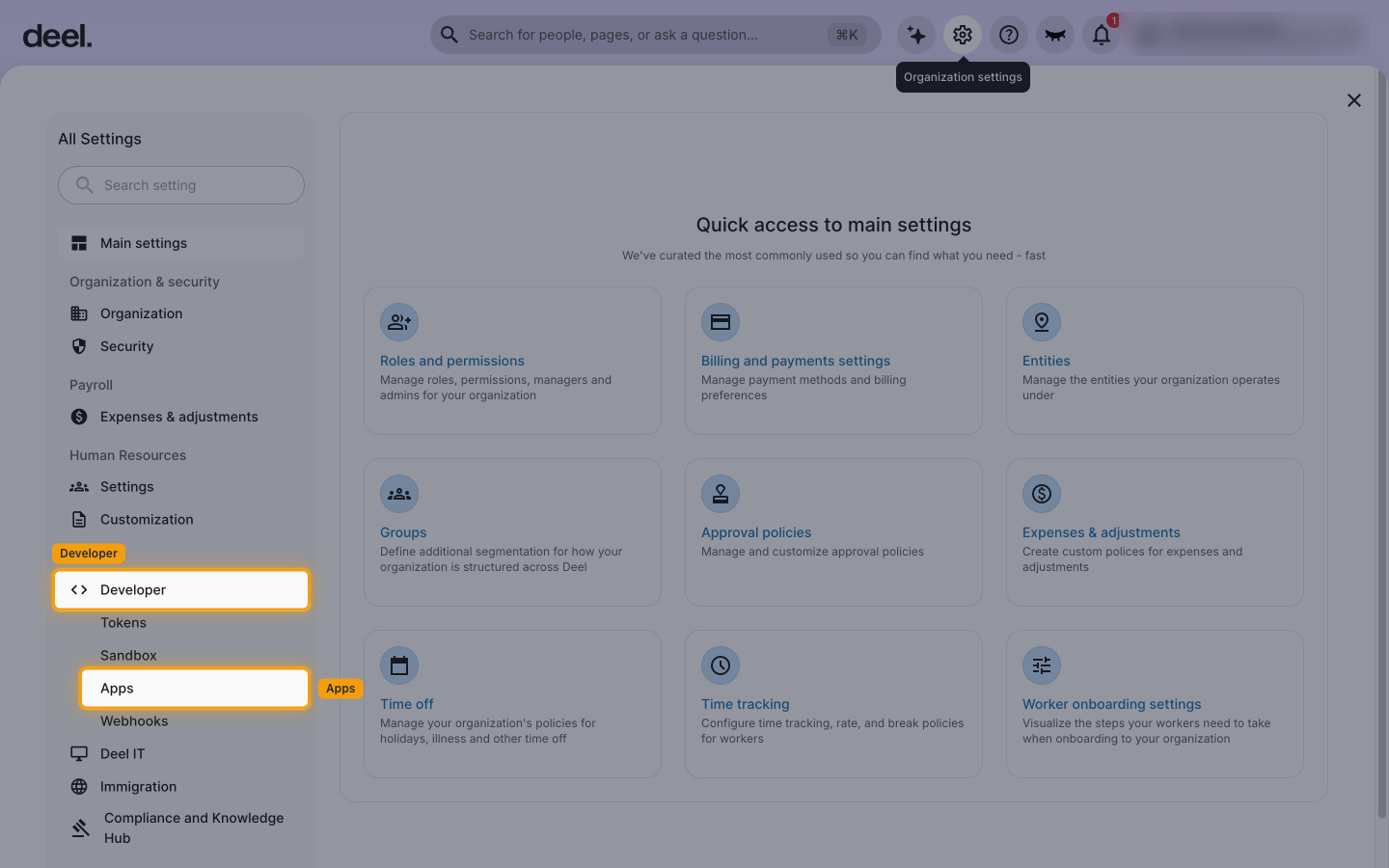Open the AI assistant sparkle icon
Screen dimensions: 1389x868
(916, 35)
